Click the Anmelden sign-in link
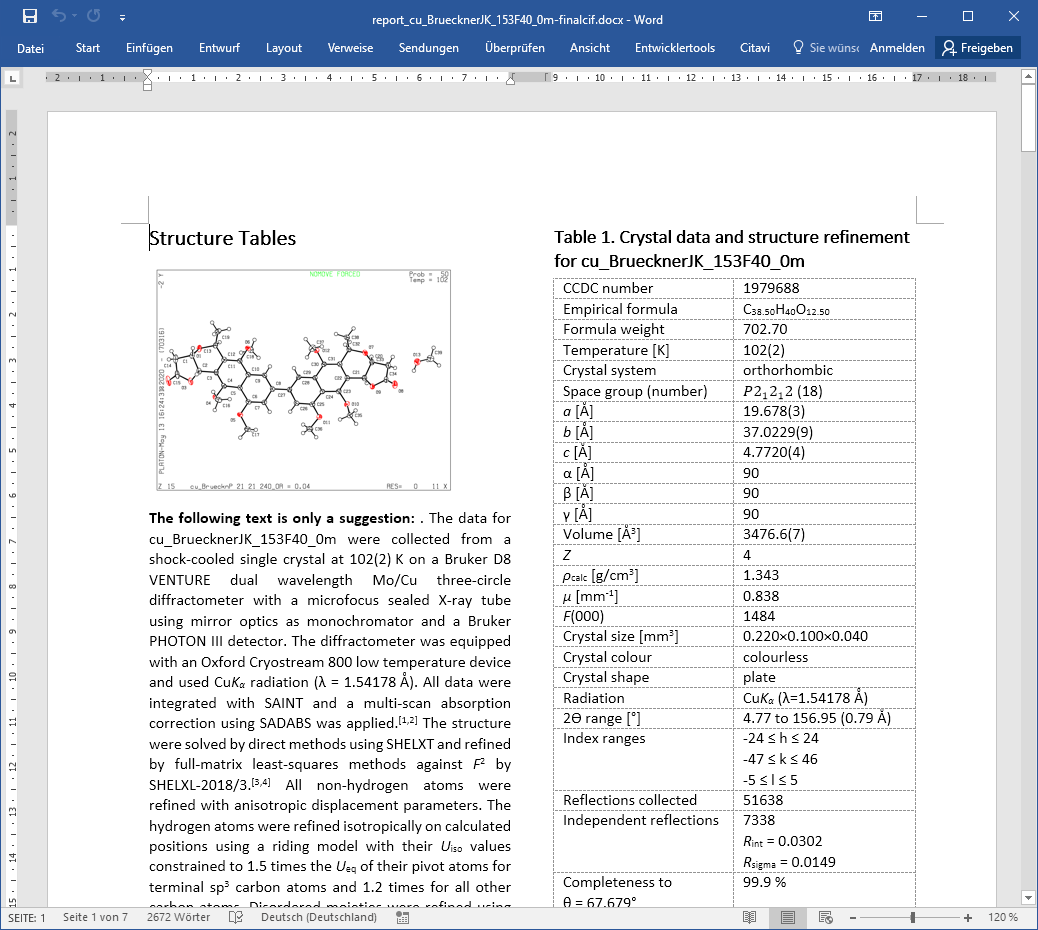Viewport: 1038px width, 930px height. pyautogui.click(x=896, y=48)
